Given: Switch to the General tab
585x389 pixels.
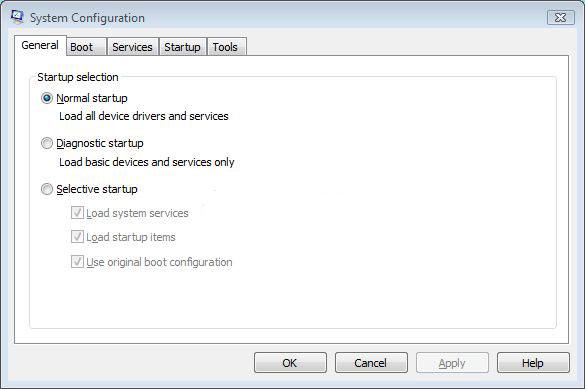Looking at the screenshot, I should pos(40,45).
